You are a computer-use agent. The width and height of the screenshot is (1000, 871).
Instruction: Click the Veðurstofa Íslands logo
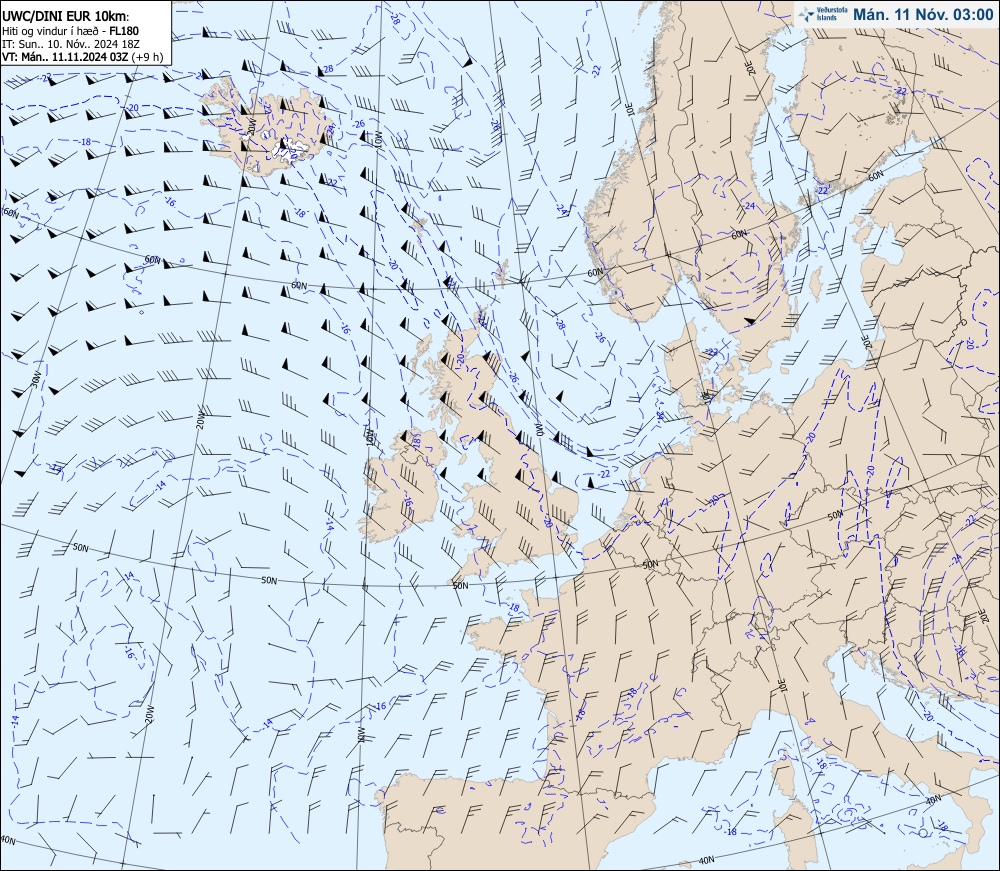[821, 14]
